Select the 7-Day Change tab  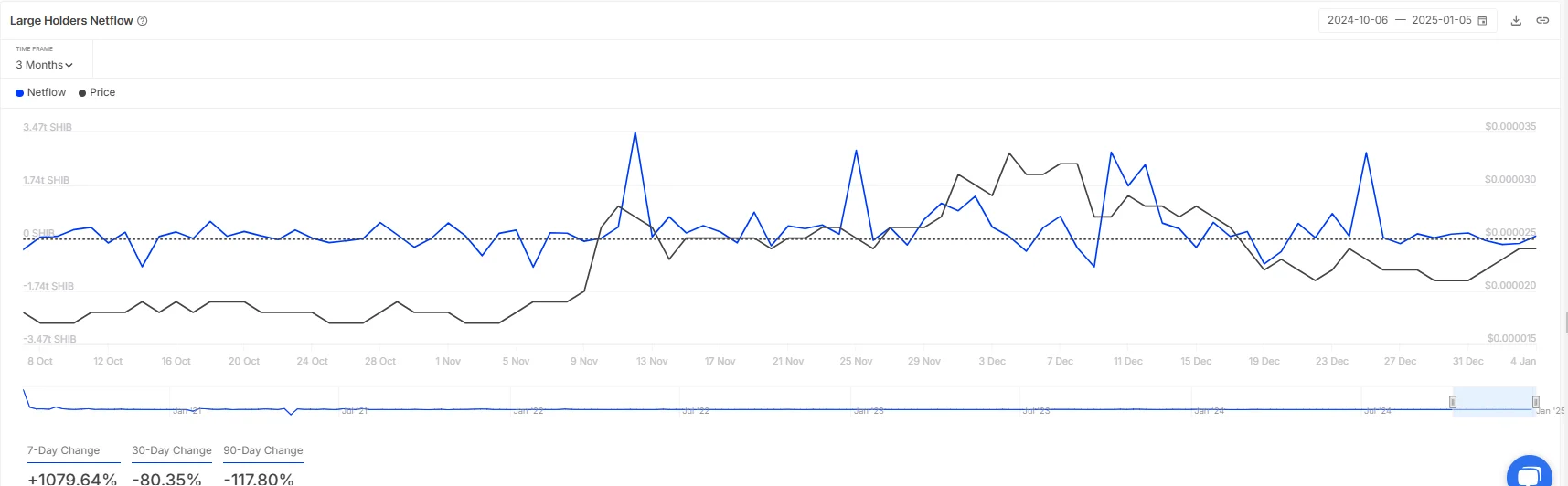tap(63, 450)
